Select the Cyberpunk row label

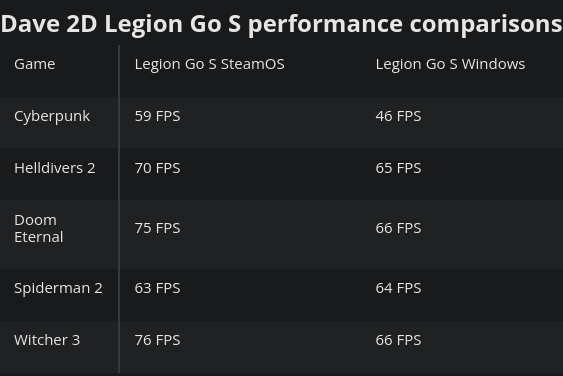pos(52,117)
